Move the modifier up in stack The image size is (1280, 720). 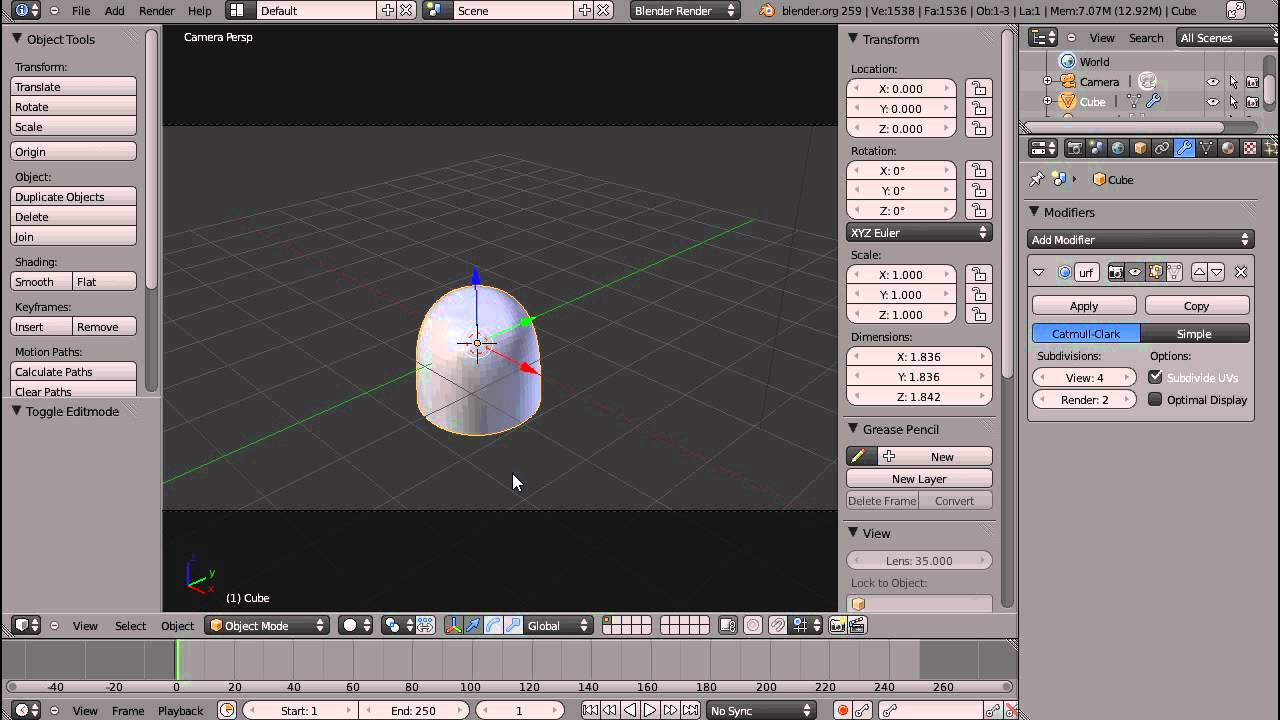point(1199,272)
